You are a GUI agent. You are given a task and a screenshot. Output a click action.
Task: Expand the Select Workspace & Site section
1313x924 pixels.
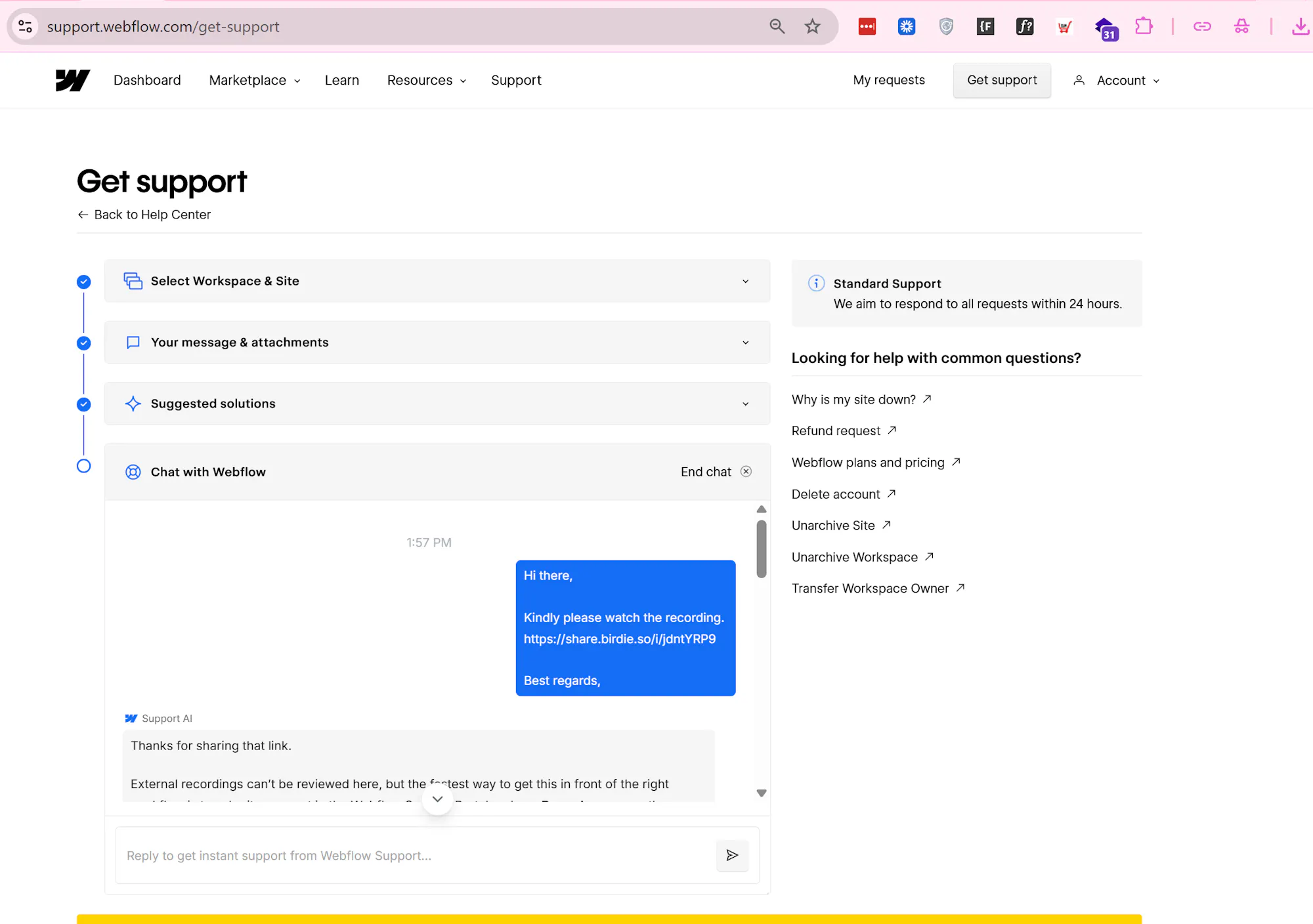pyautogui.click(x=437, y=281)
